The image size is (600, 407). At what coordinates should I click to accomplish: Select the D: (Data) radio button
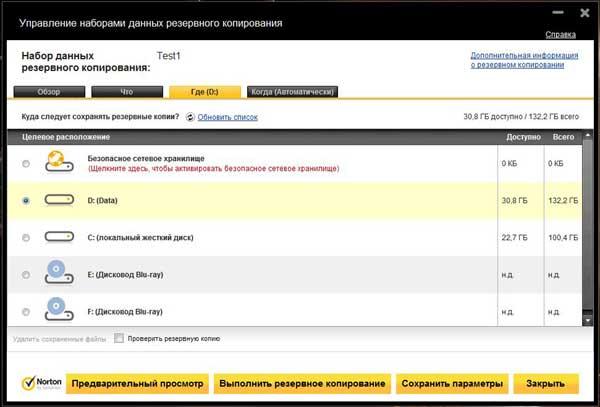pyautogui.click(x=26, y=200)
